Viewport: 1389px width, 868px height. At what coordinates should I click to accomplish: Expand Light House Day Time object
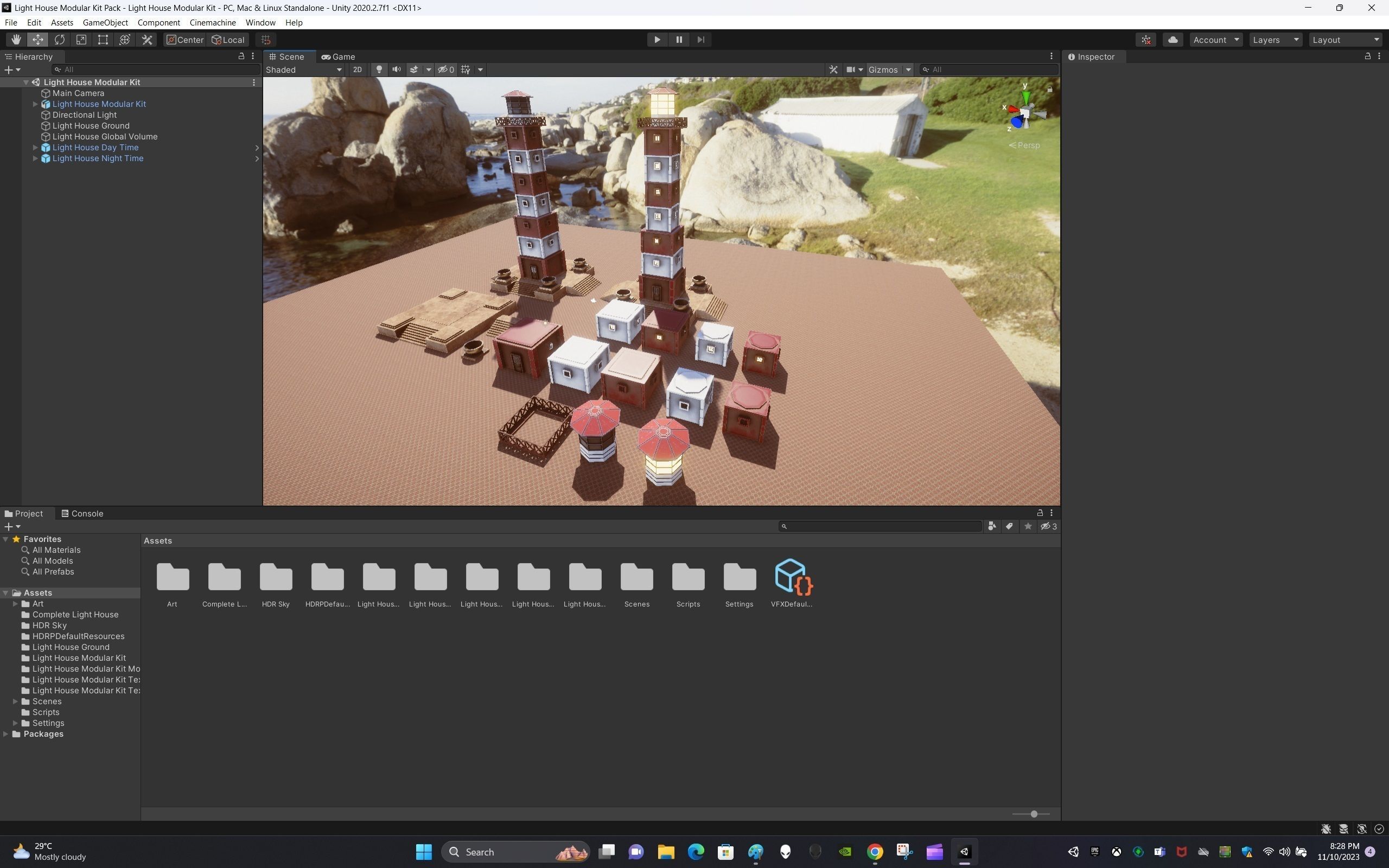pyautogui.click(x=35, y=148)
